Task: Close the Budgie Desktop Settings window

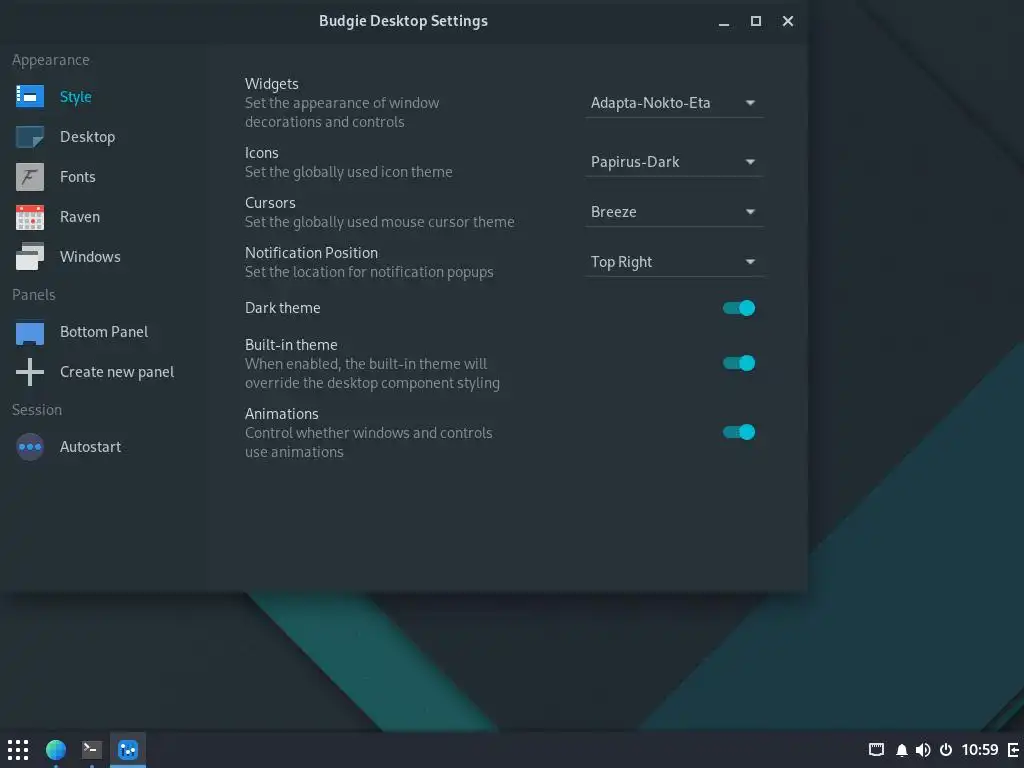Action: [788, 22]
